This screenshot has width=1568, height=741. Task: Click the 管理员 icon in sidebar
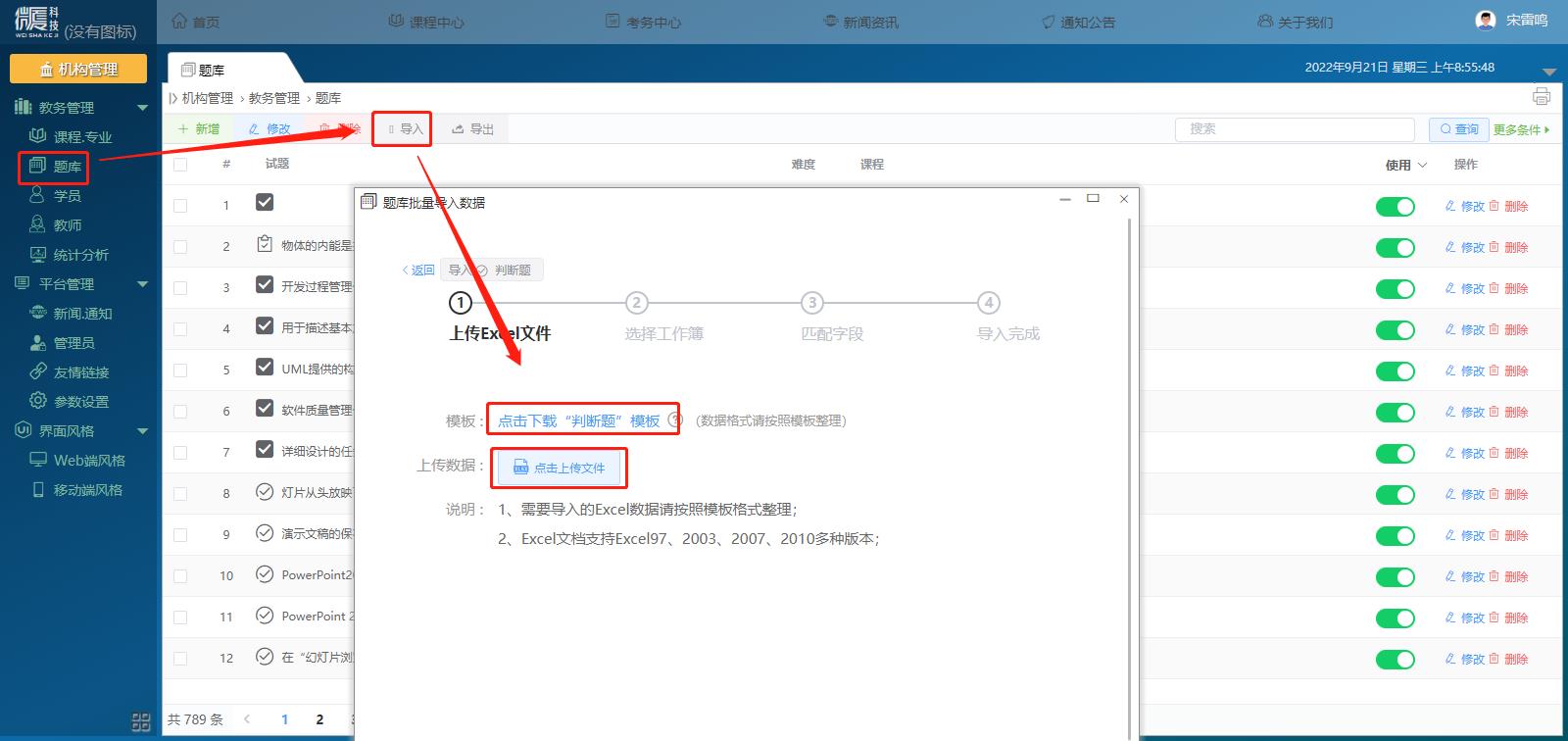click(37, 342)
